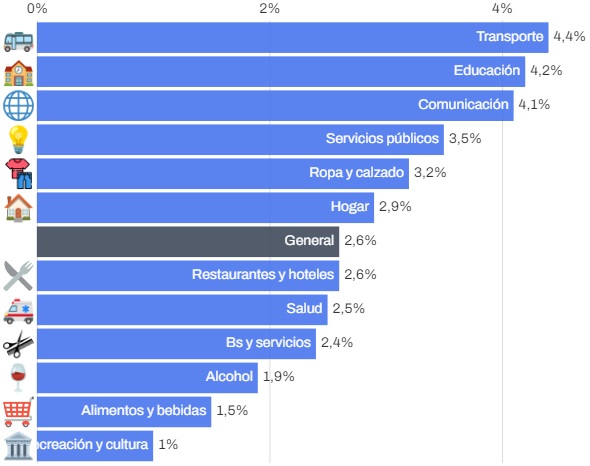
Task: Click the house icon beside Hogar
Action: click(x=18, y=207)
